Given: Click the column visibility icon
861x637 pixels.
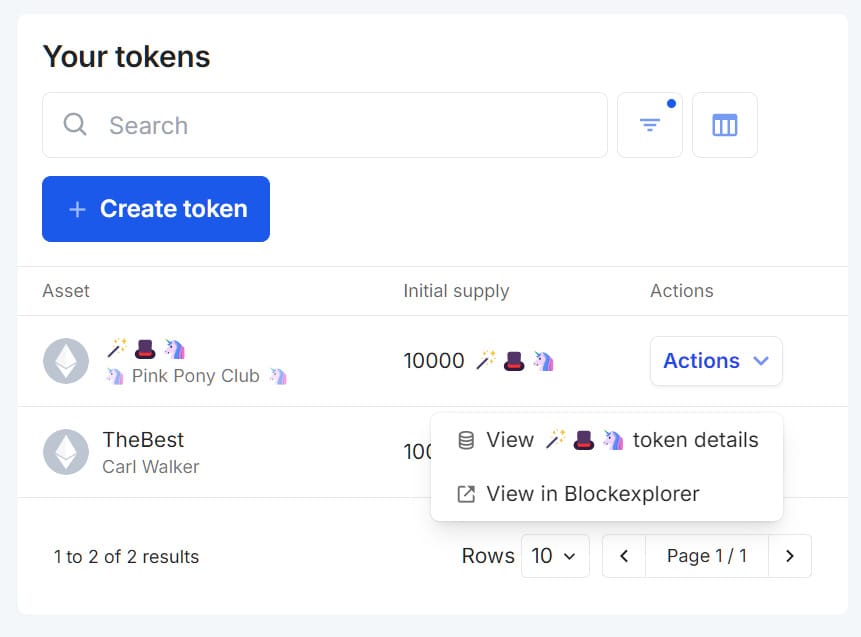Looking at the screenshot, I should pyautogui.click(x=724, y=124).
